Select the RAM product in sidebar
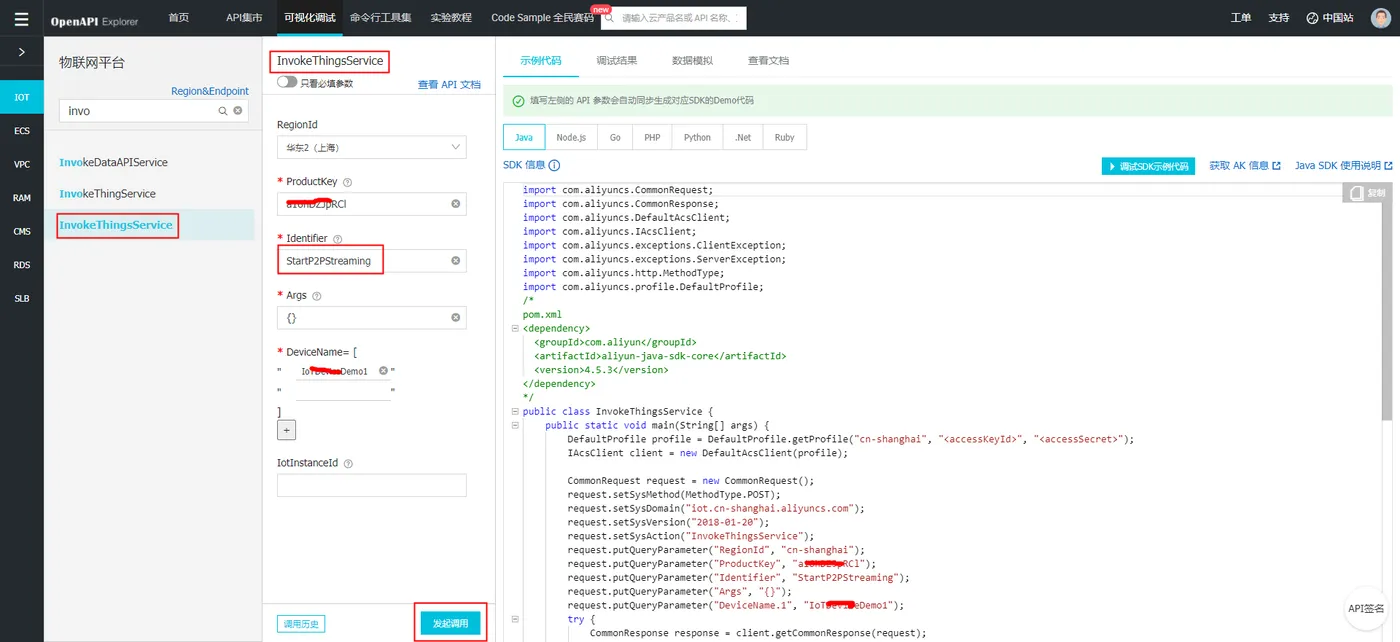1400x642 pixels. pos(21,198)
